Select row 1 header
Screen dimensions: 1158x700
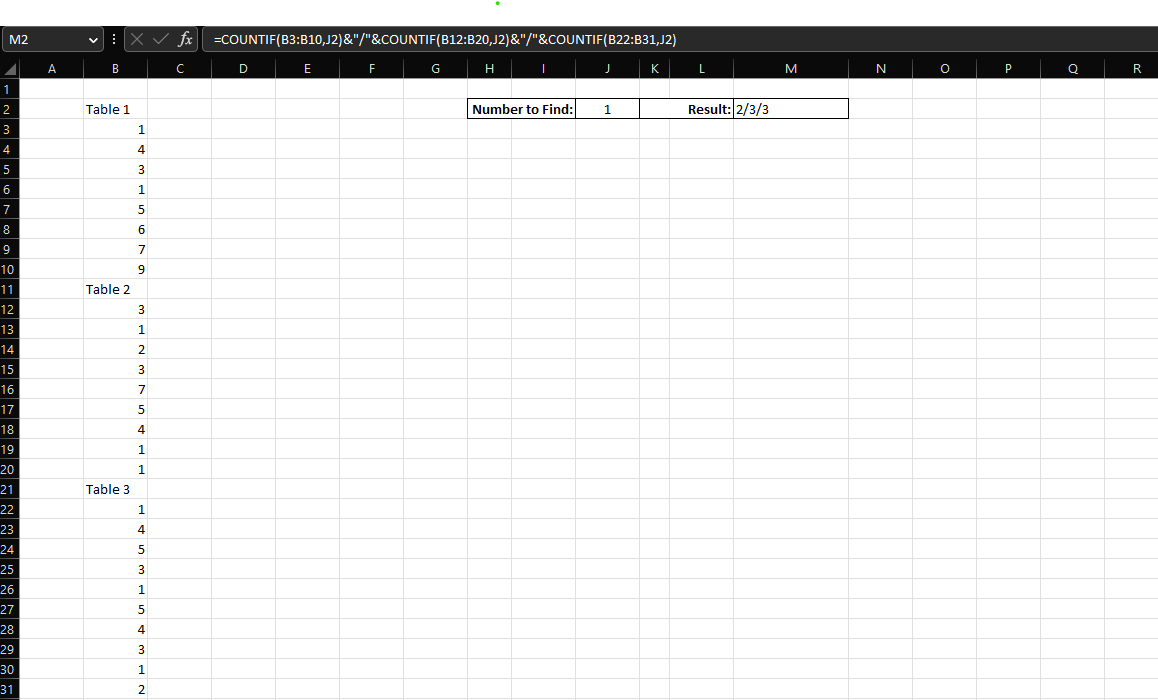click(9, 89)
